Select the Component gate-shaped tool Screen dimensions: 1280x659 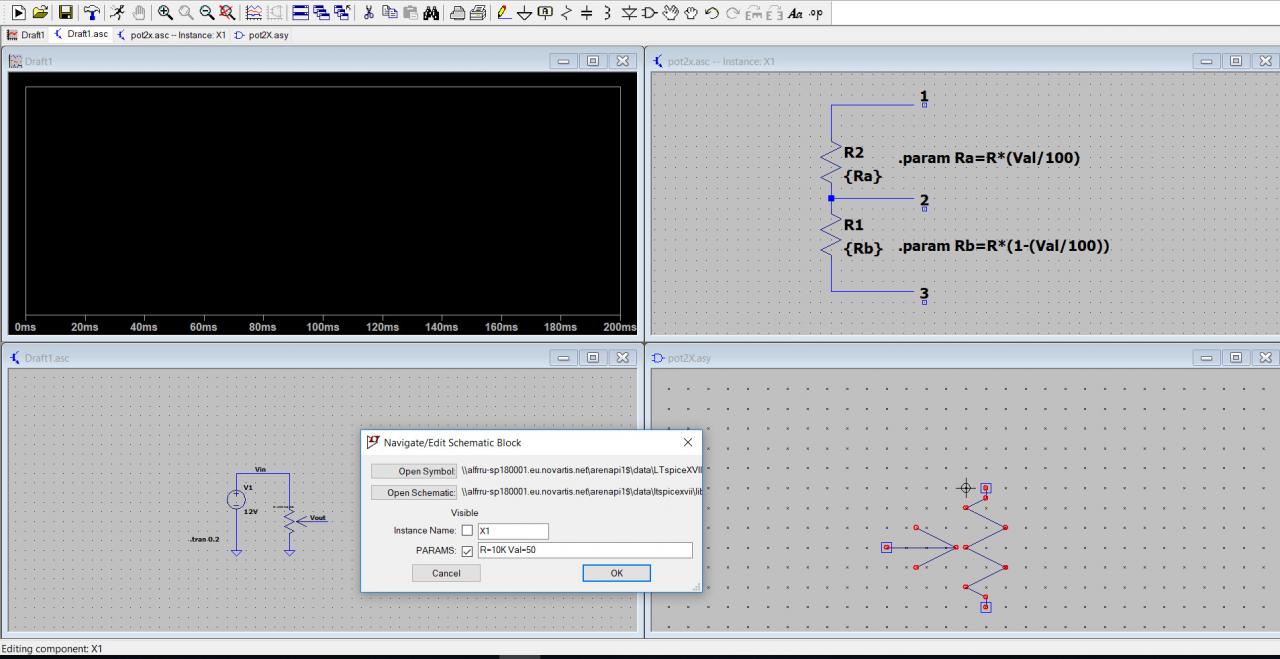[648, 13]
